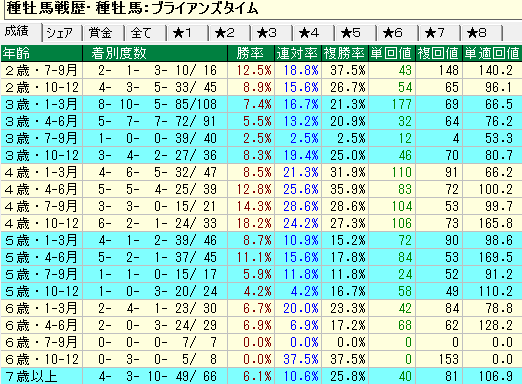Screen dimensions: 522x384
Task: Select the 4歳・10-12 row
Action: click(261, 223)
